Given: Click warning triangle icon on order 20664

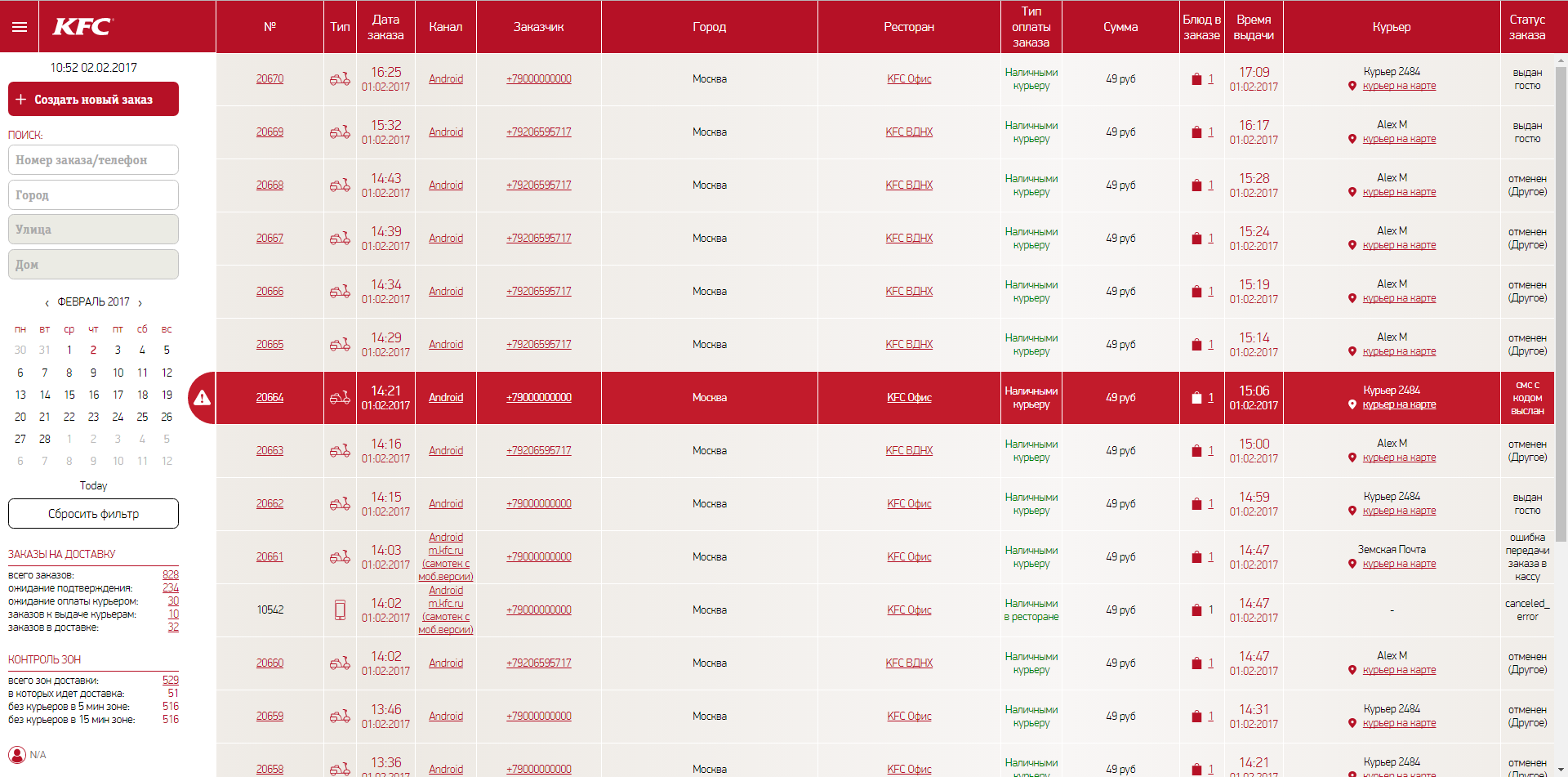Looking at the screenshot, I should [x=202, y=398].
